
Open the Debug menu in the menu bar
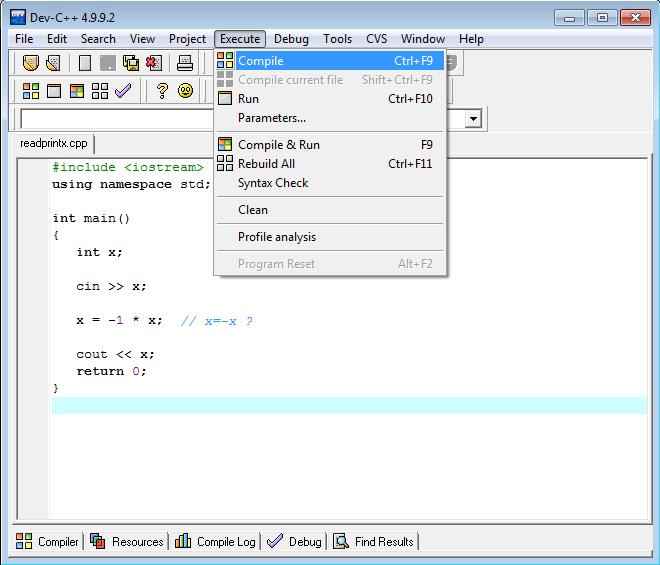click(291, 39)
